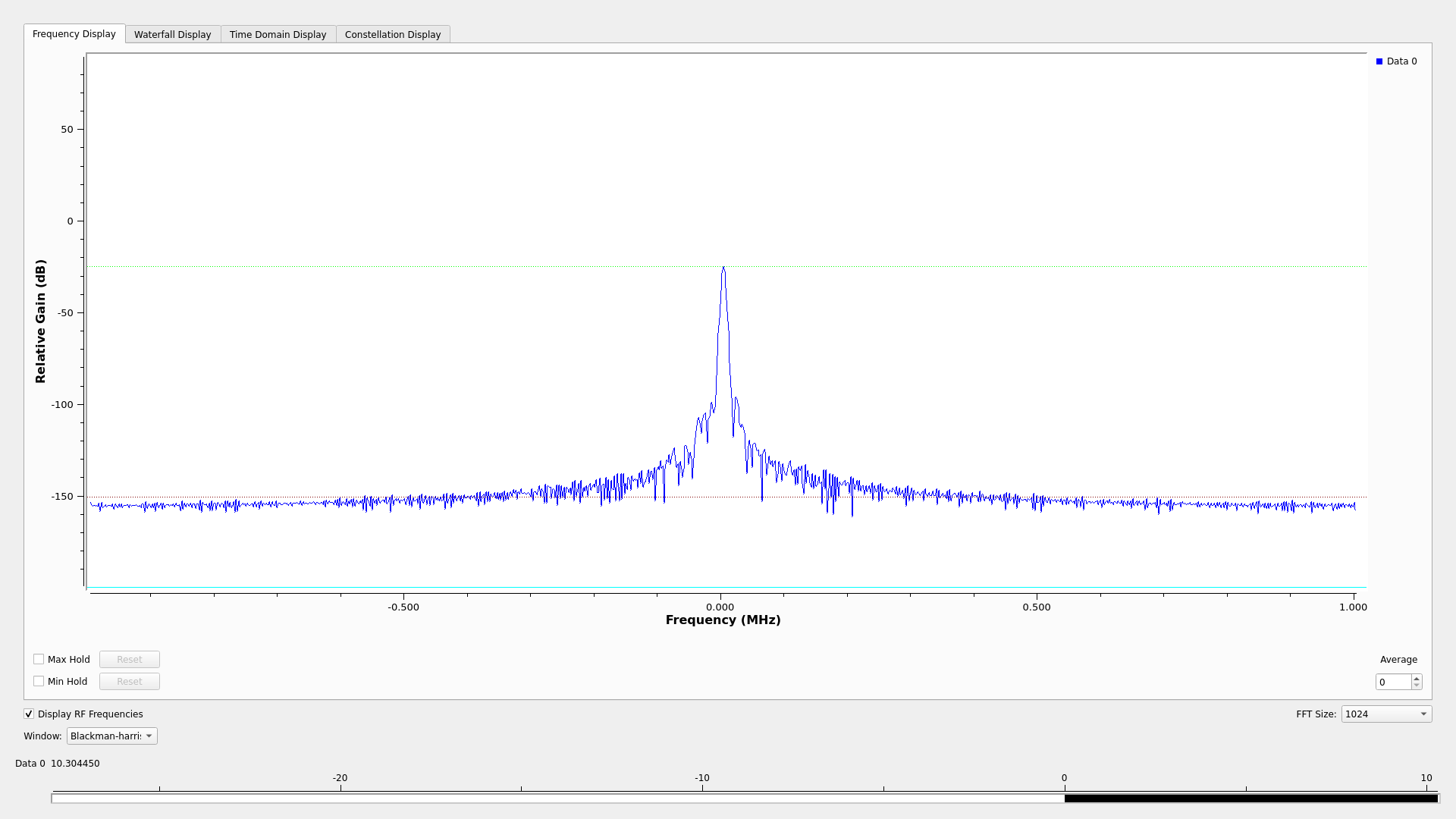Click the Data 0 slider's empty white track
This screenshot has width=1456, height=819.
(x=557, y=799)
